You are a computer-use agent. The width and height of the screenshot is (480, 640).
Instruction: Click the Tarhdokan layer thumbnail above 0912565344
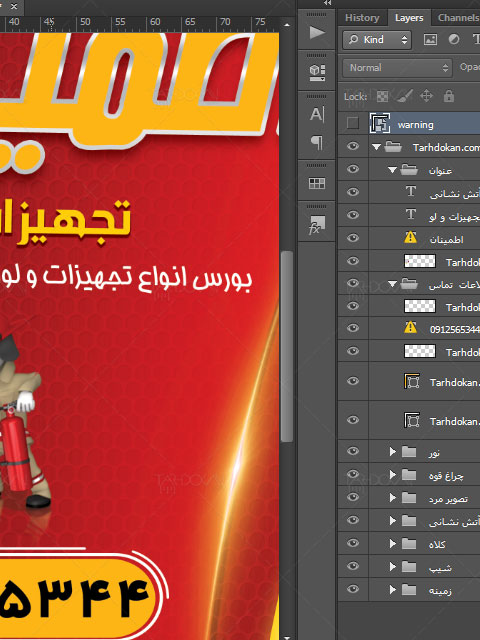coord(420,306)
